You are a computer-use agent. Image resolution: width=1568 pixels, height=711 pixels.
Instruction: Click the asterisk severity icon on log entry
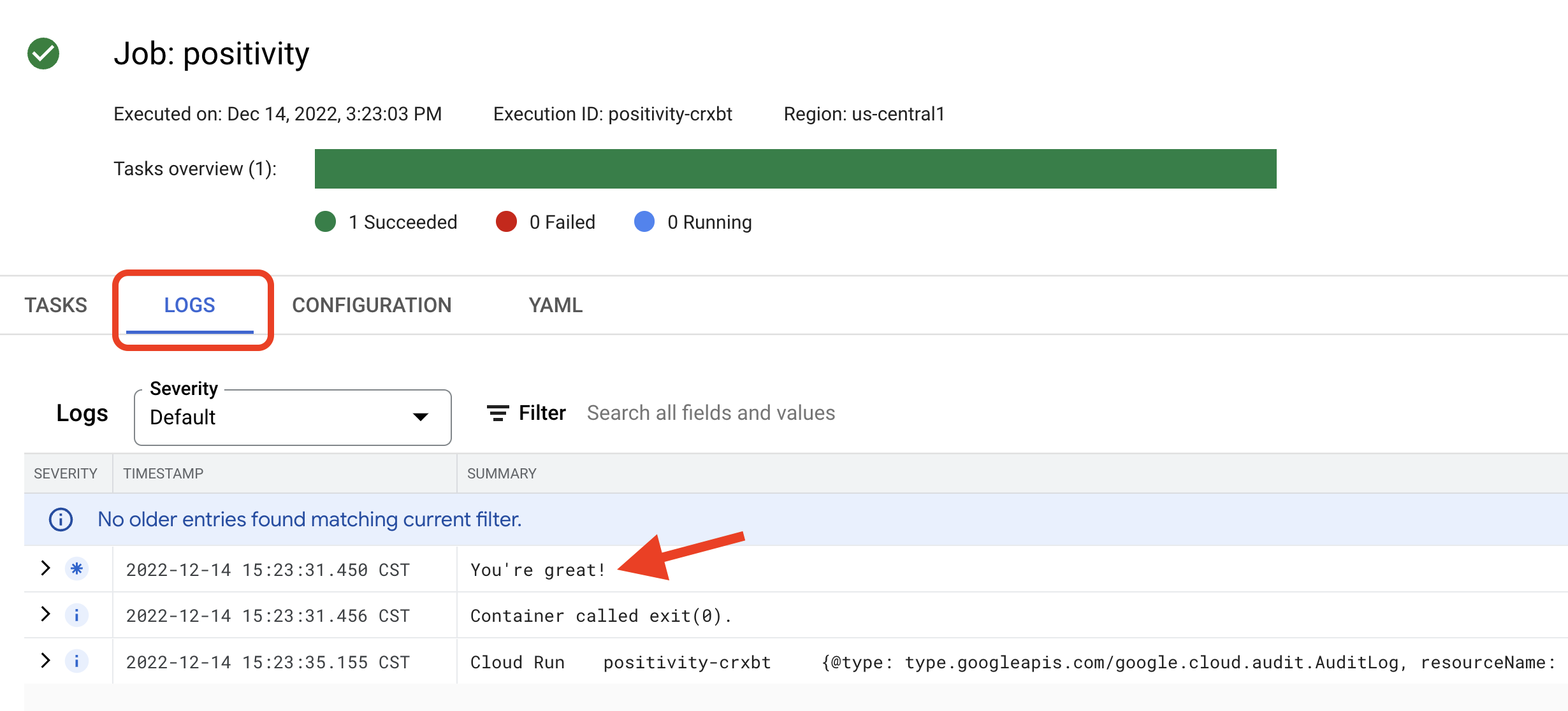77,568
